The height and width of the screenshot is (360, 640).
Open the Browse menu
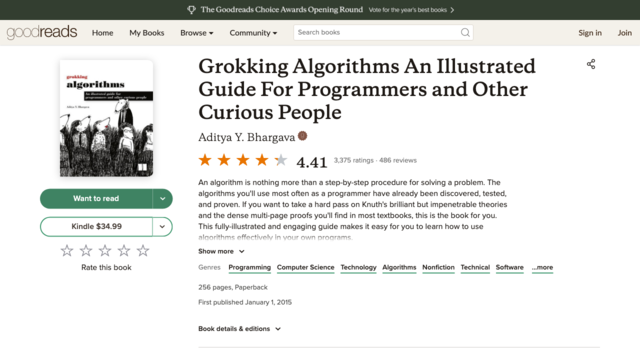click(197, 33)
